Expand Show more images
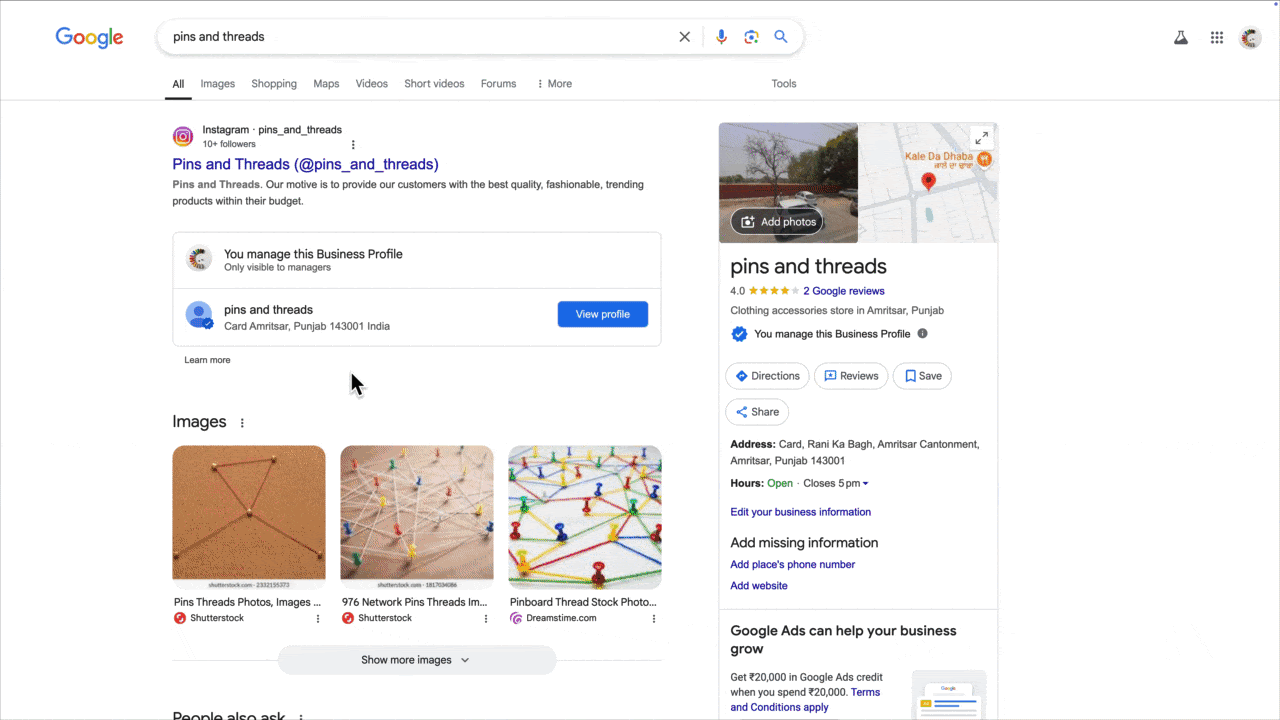1280x720 pixels. pyautogui.click(x=416, y=659)
